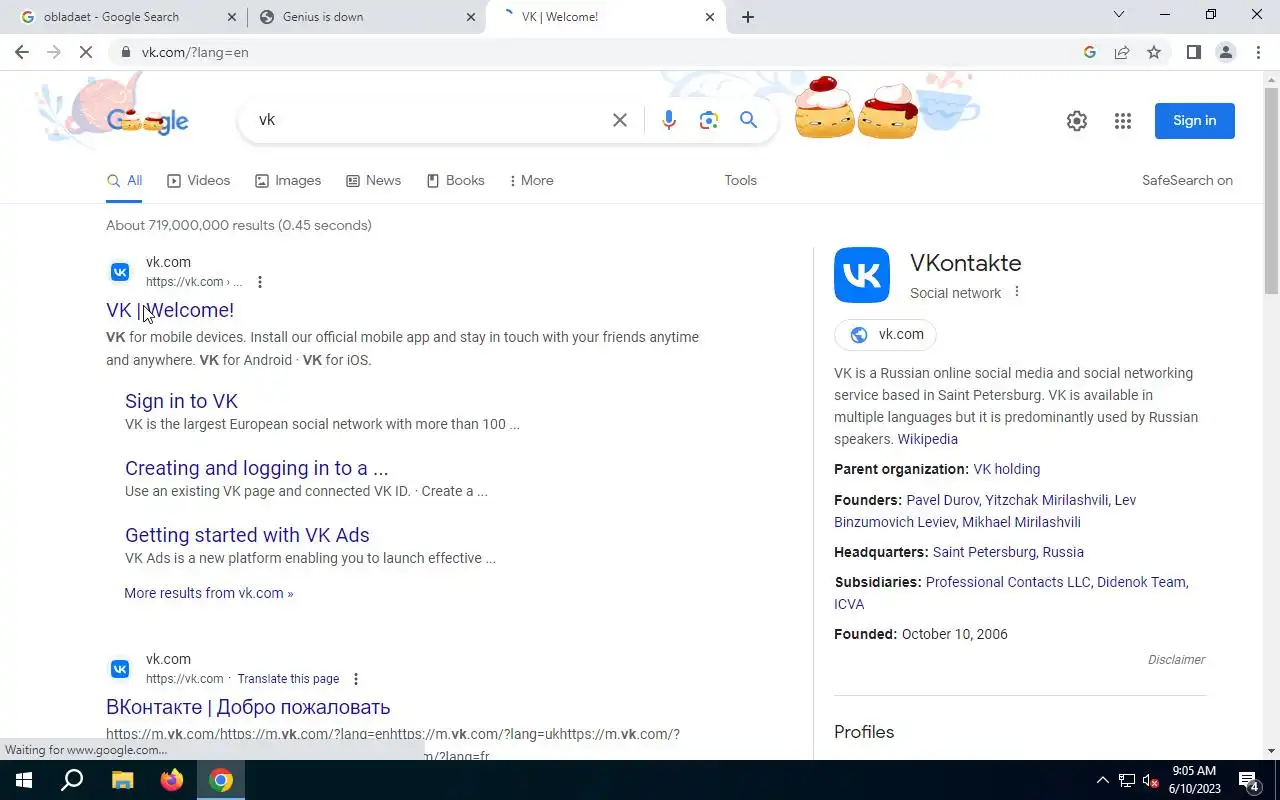Open Saint Petersburg, Russia link
Image resolution: width=1280 pixels, height=800 pixels.
tap(1008, 552)
